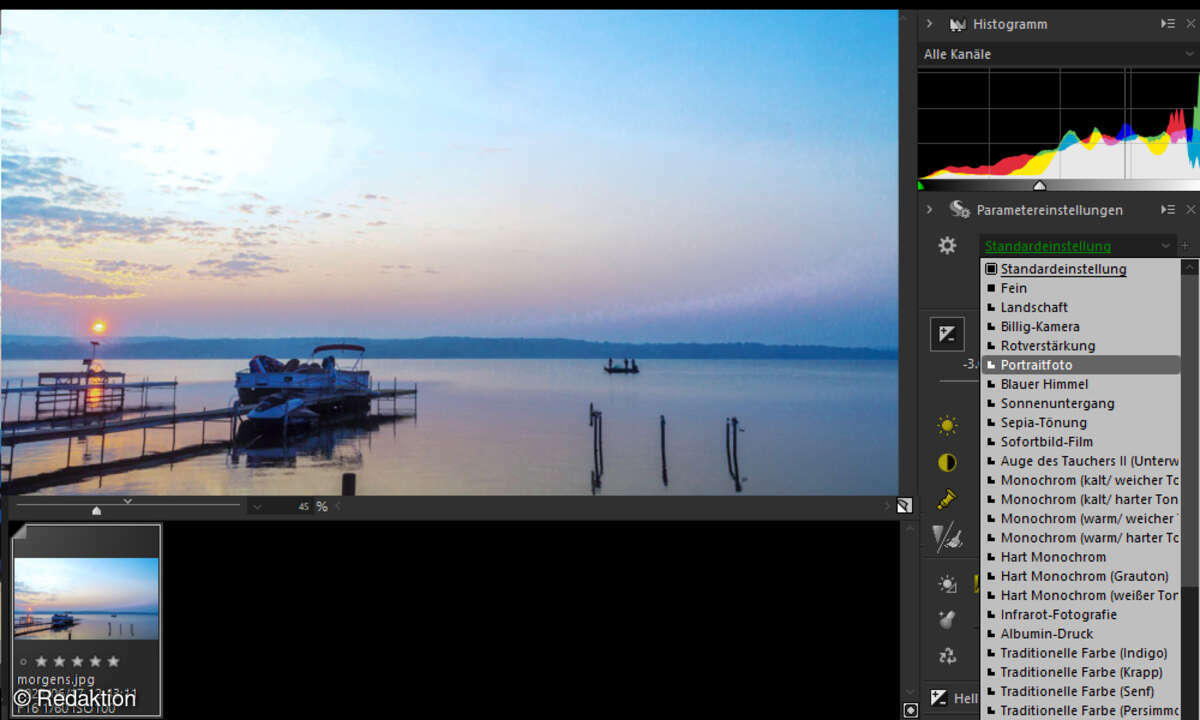Viewport: 1200px width, 720px height.
Task: Choose the Landschaft preset
Action: [x=1081, y=307]
